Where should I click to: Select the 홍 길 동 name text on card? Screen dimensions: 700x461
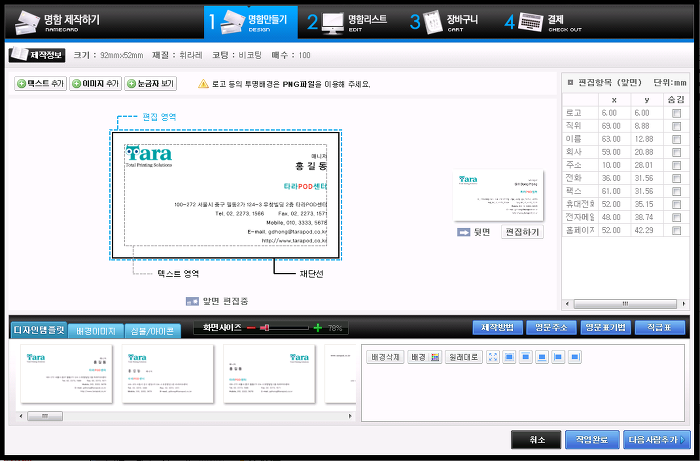tap(311, 166)
